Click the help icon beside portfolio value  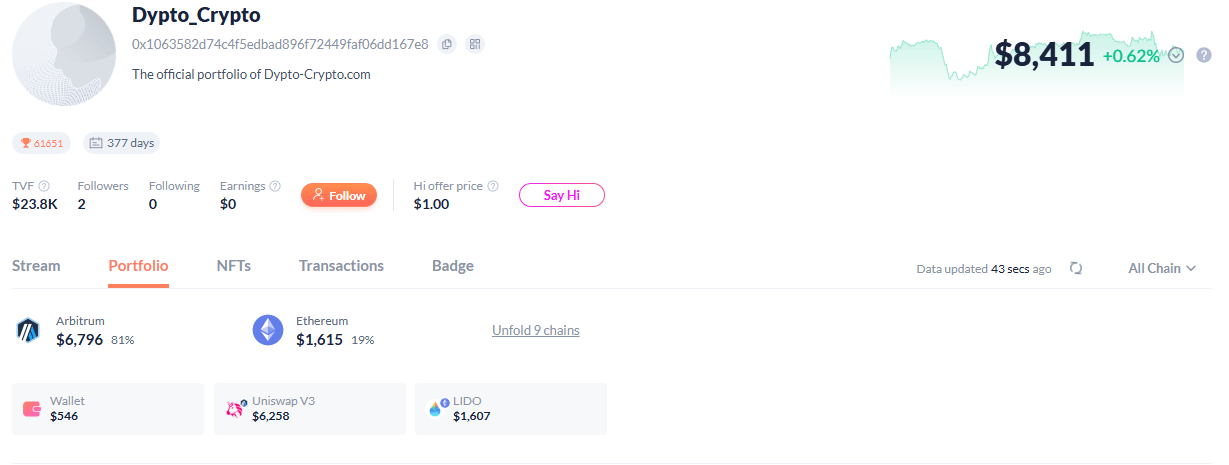tap(1204, 55)
